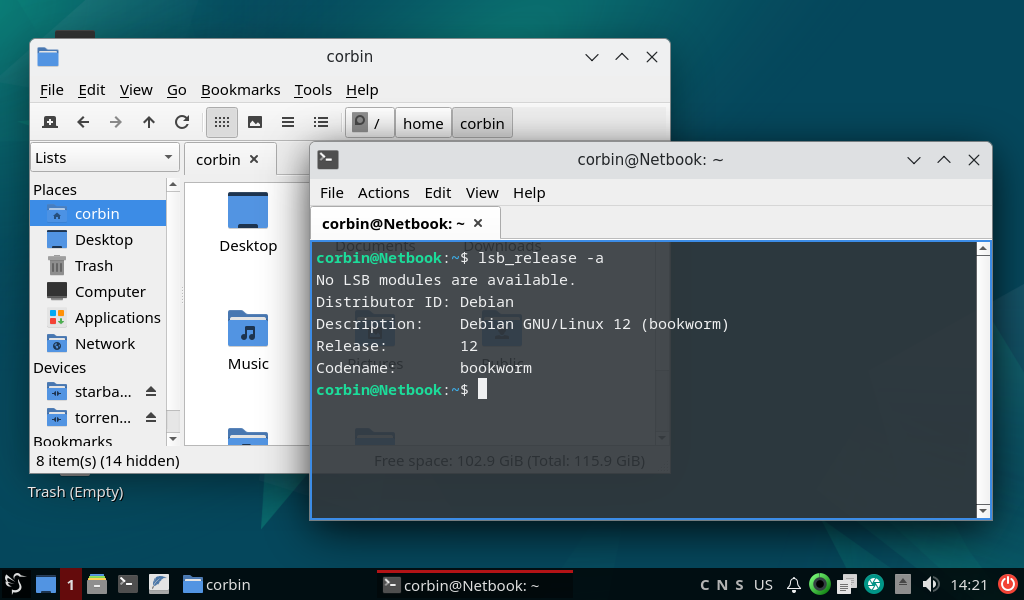This screenshot has height=600, width=1024.
Task: Open the terminal icon in the taskbar
Action: 127,584
